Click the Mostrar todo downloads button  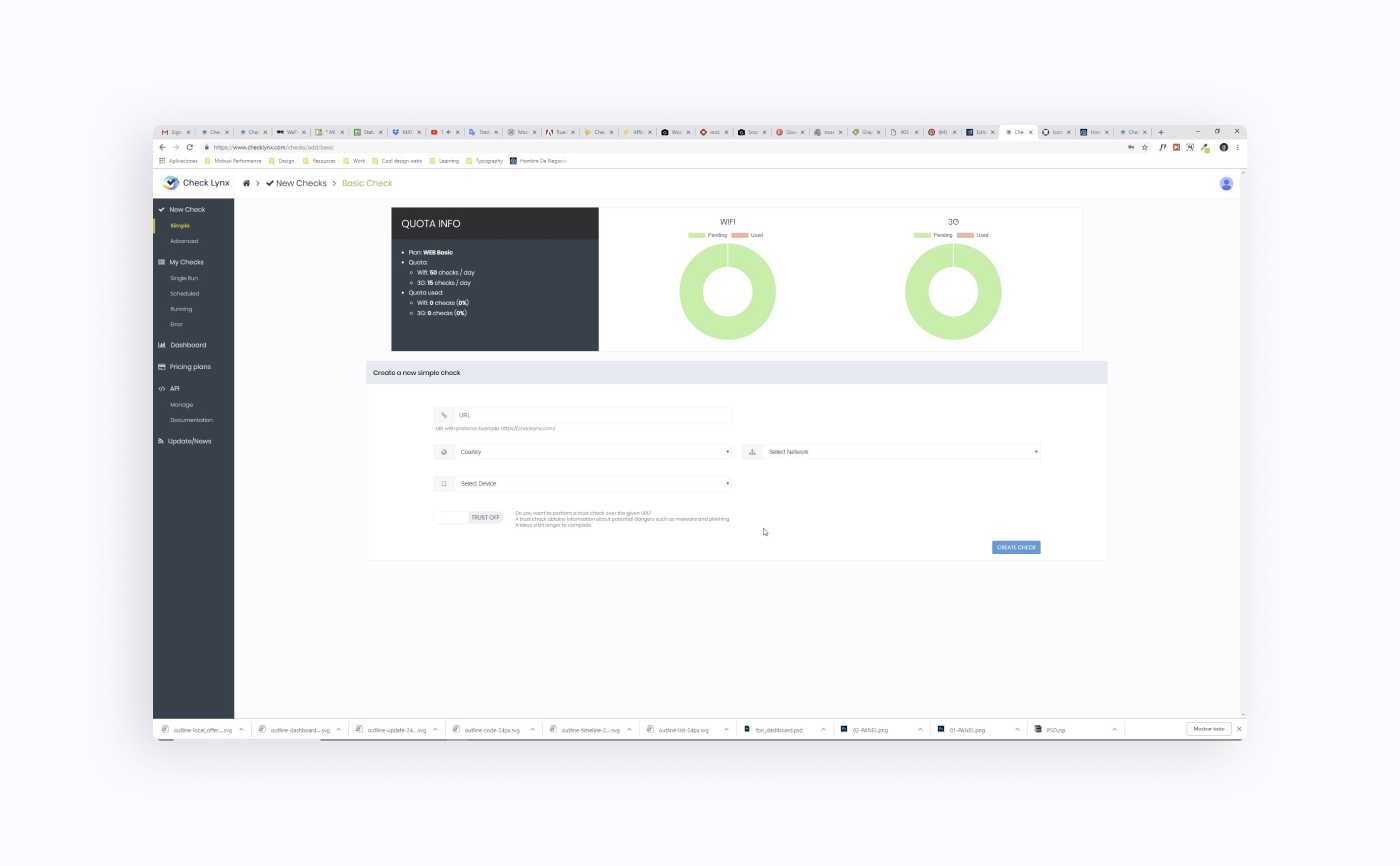click(x=1208, y=729)
